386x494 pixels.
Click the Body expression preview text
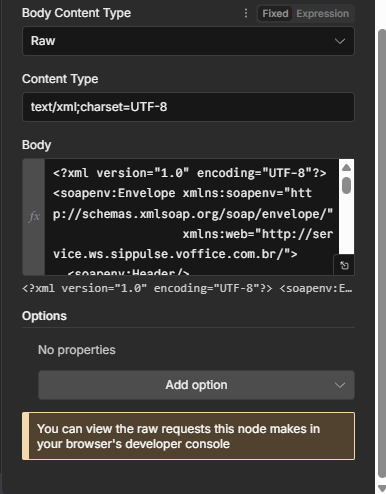(x=187, y=288)
